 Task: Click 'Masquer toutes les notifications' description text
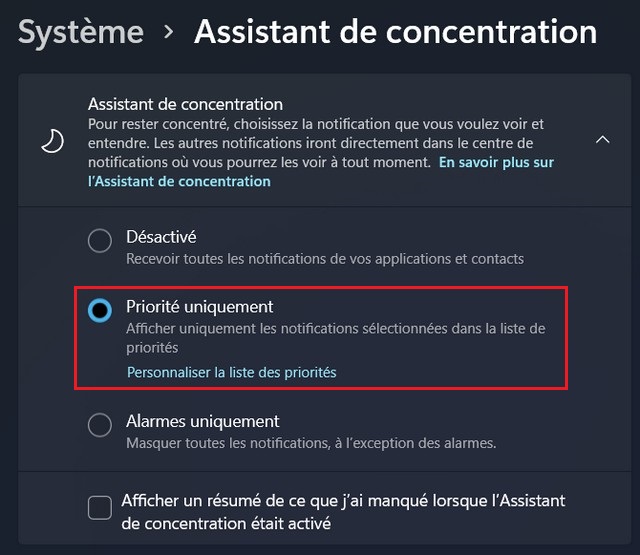click(311, 443)
